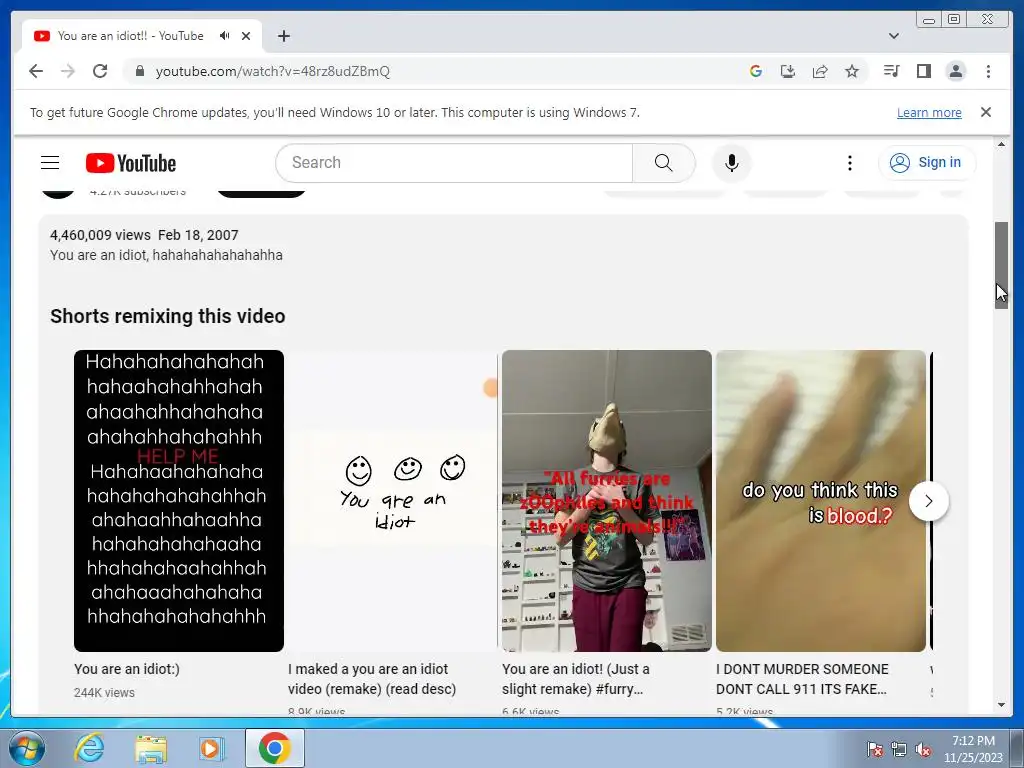The height and width of the screenshot is (768, 1024).
Task: Click the scrollbar down arrow
Action: pos(1001,705)
